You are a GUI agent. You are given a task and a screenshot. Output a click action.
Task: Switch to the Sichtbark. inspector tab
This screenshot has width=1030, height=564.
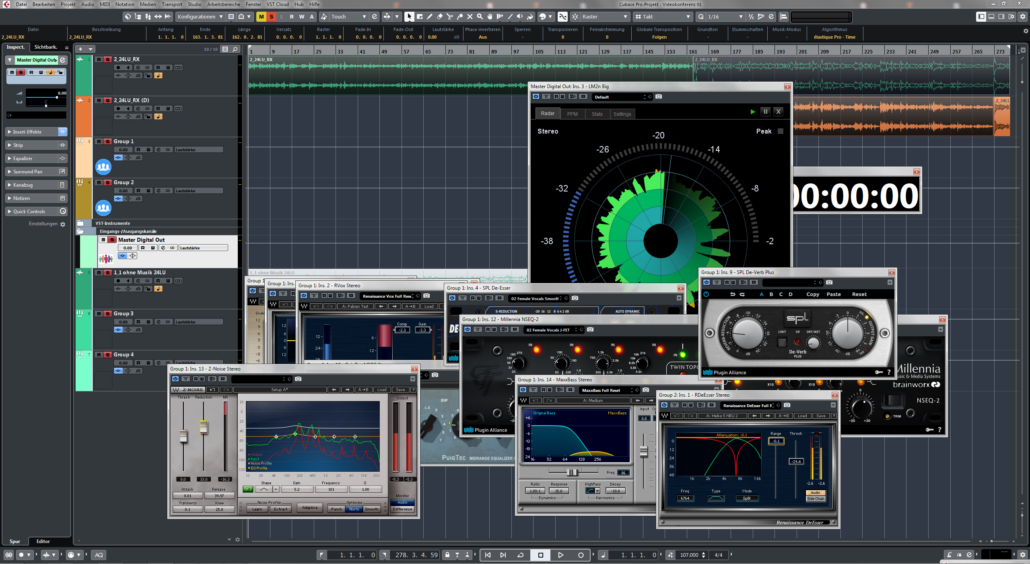[45, 47]
